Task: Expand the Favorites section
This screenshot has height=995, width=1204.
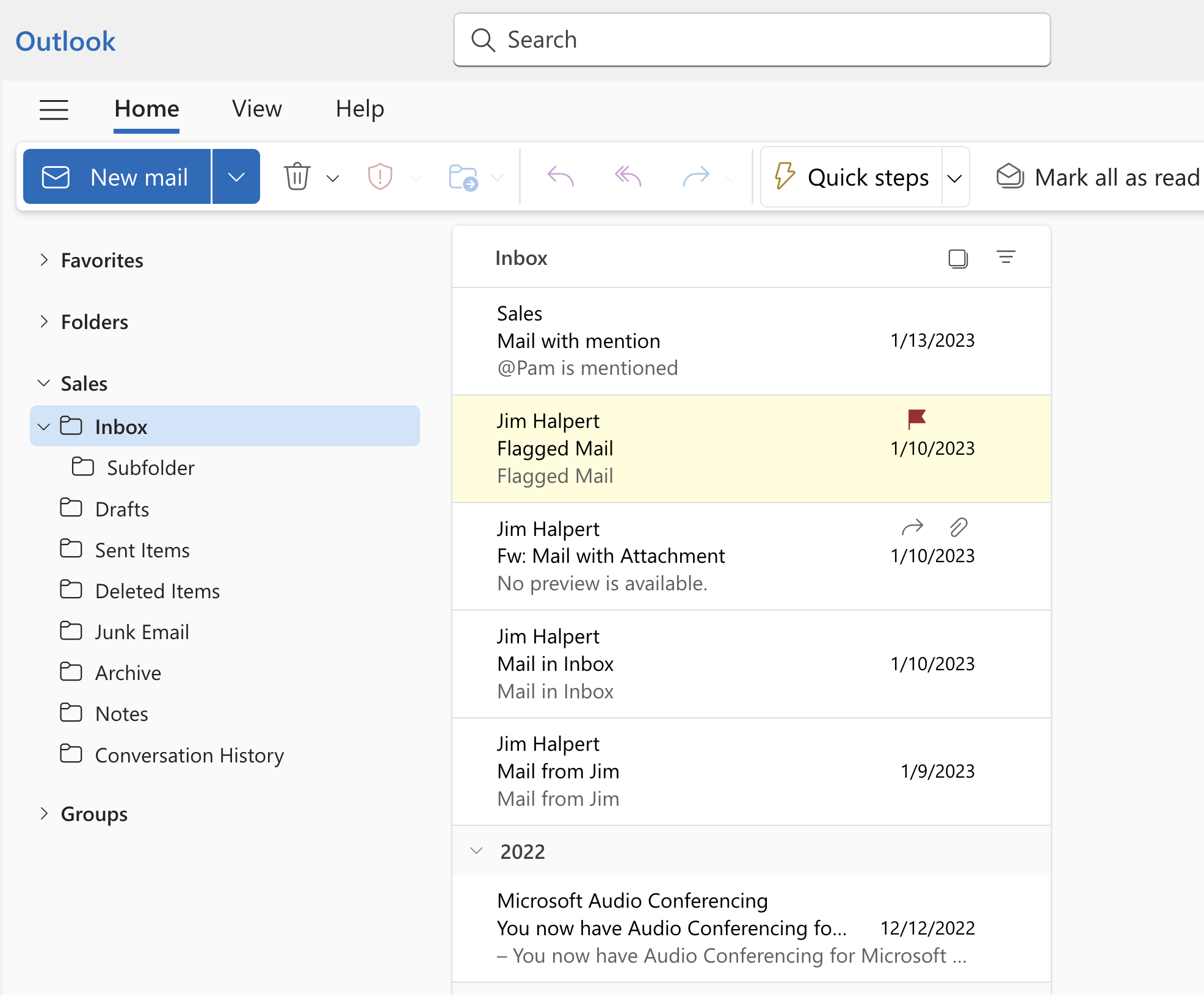Action: (44, 260)
